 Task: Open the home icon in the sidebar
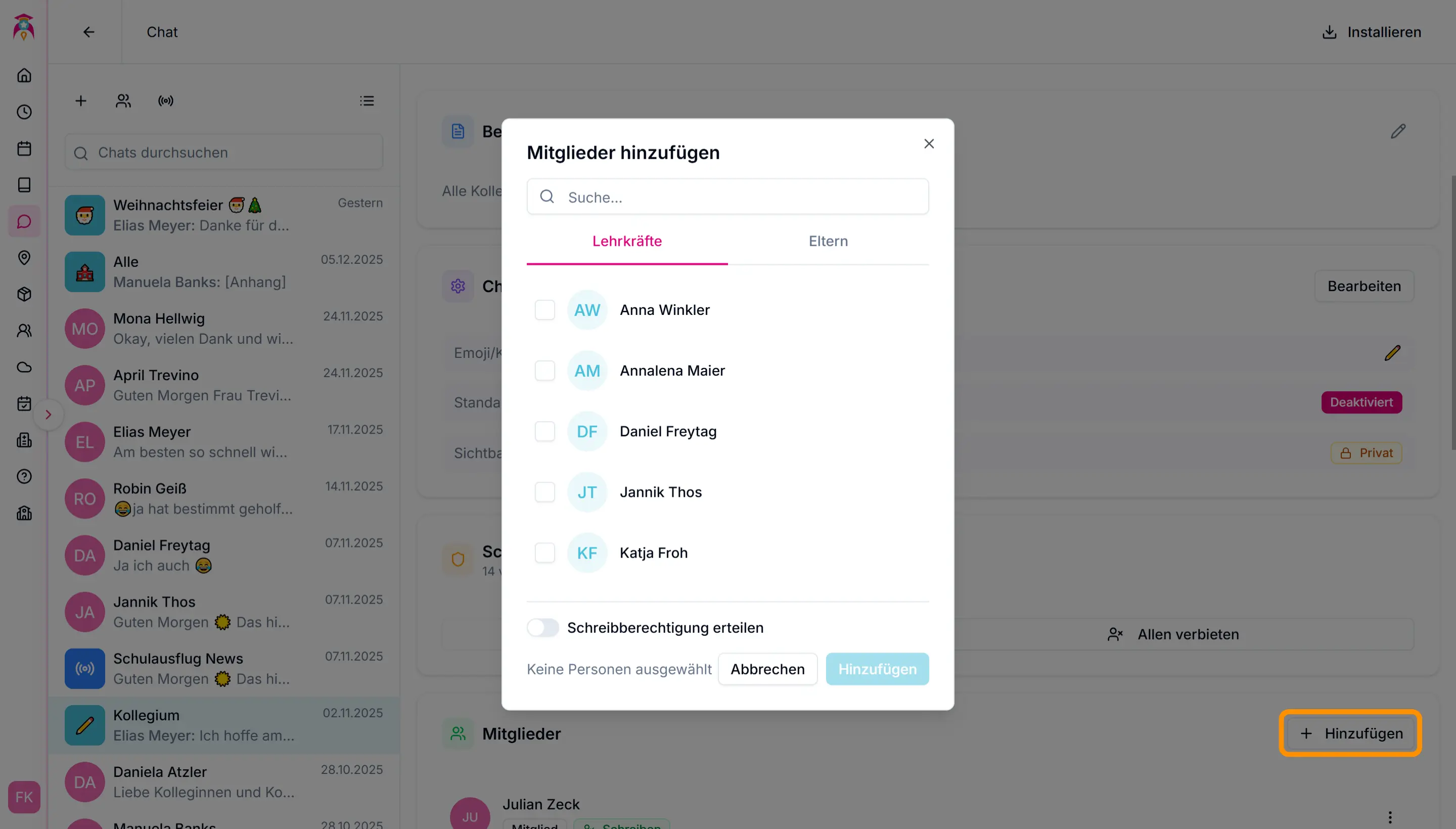click(x=24, y=75)
